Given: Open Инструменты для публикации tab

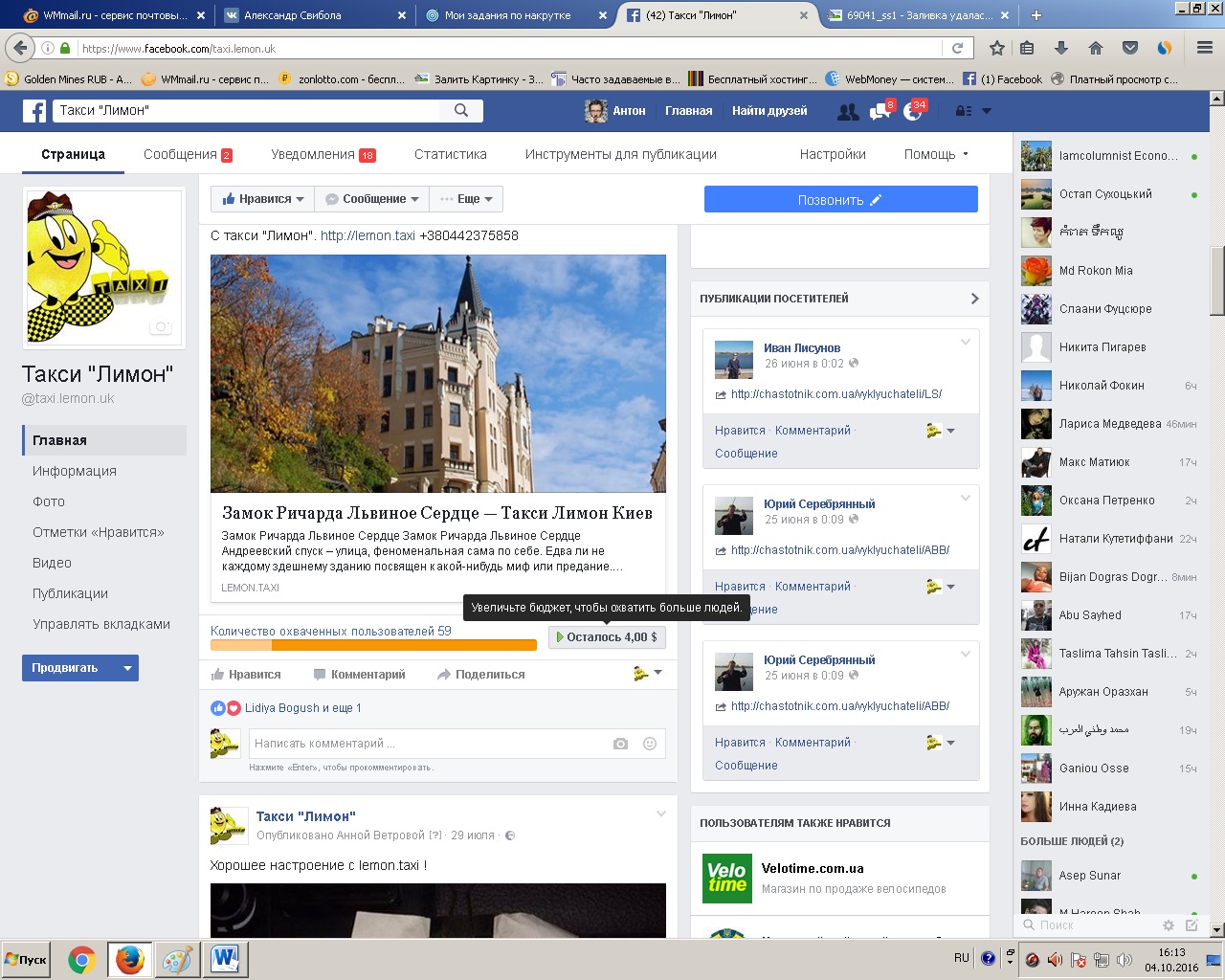Looking at the screenshot, I should (621, 154).
